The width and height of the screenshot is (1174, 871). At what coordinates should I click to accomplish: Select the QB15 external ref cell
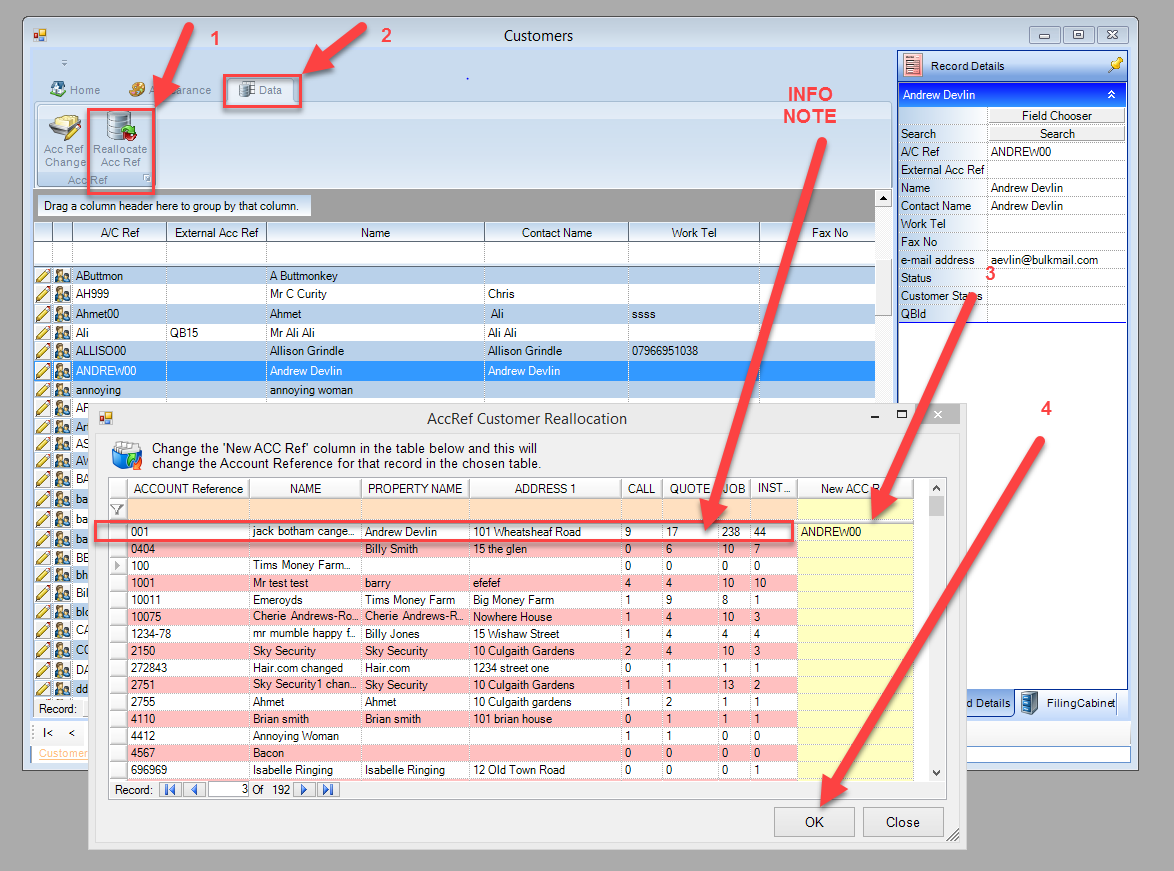(x=216, y=333)
